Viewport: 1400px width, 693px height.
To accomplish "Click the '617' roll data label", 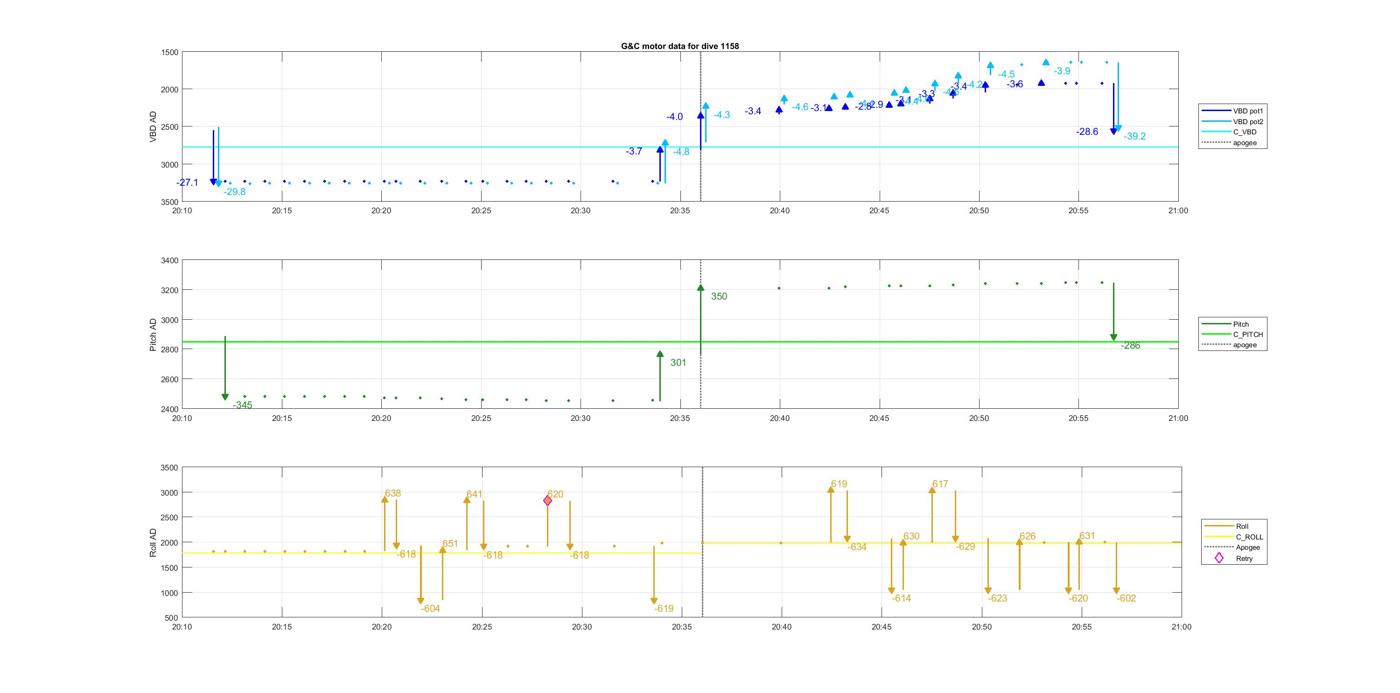I will pyautogui.click(x=940, y=485).
